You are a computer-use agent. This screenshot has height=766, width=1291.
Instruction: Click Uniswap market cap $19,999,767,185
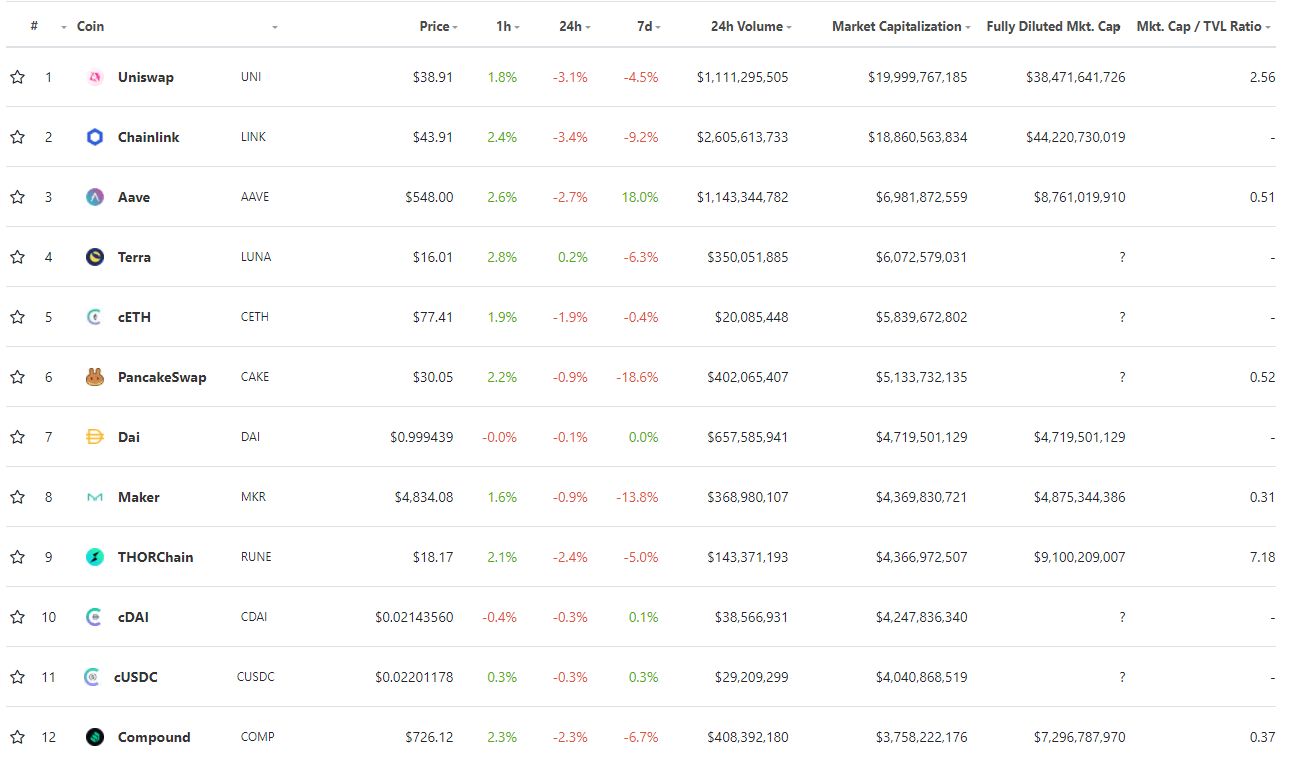(918, 77)
